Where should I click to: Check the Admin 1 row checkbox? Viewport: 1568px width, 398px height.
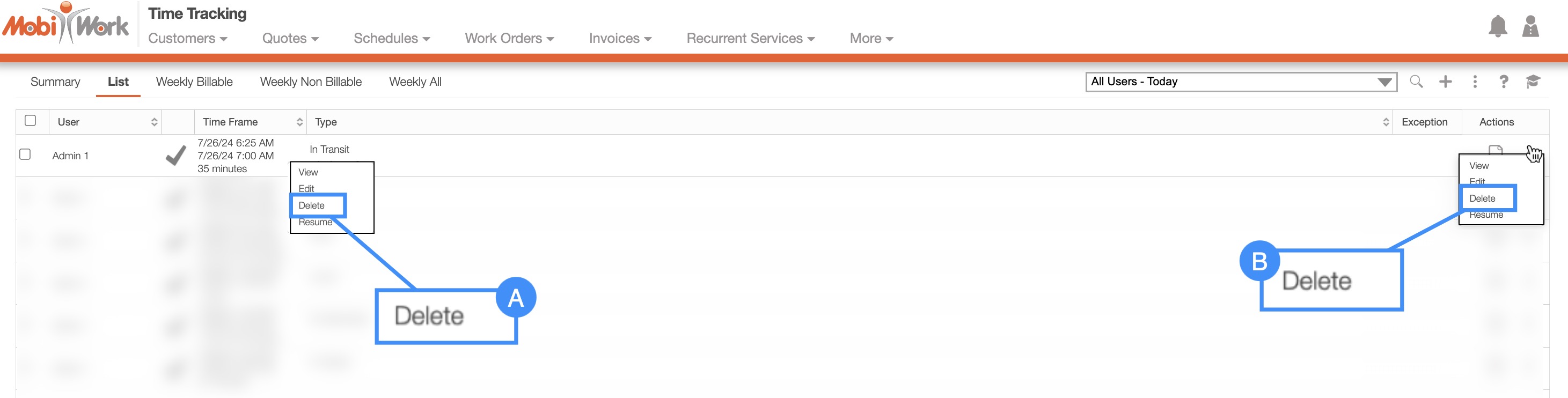click(25, 154)
